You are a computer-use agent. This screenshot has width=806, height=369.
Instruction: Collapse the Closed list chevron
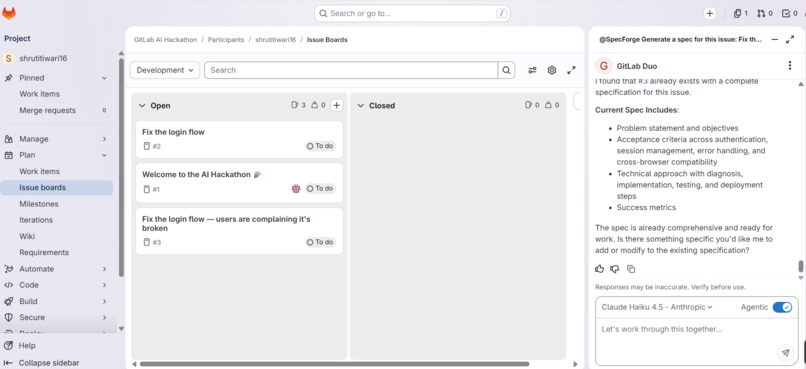click(x=360, y=105)
